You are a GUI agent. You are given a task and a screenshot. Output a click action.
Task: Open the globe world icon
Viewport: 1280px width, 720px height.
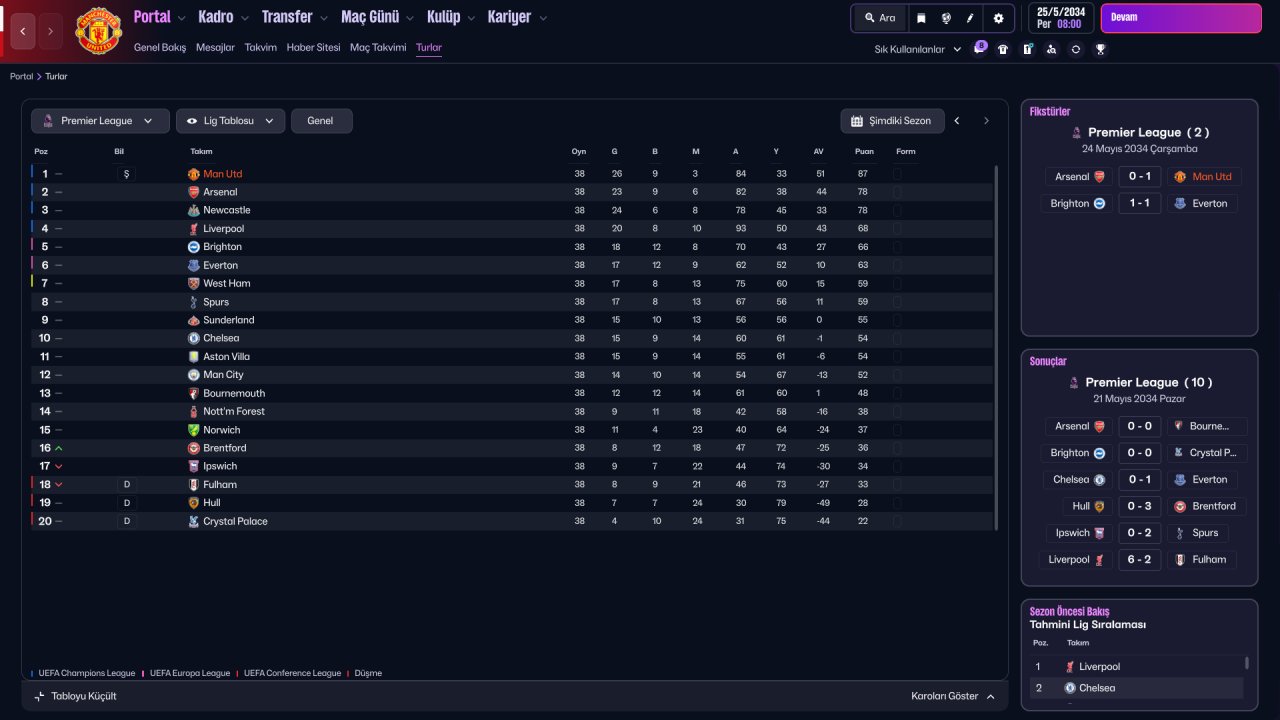click(x=945, y=18)
